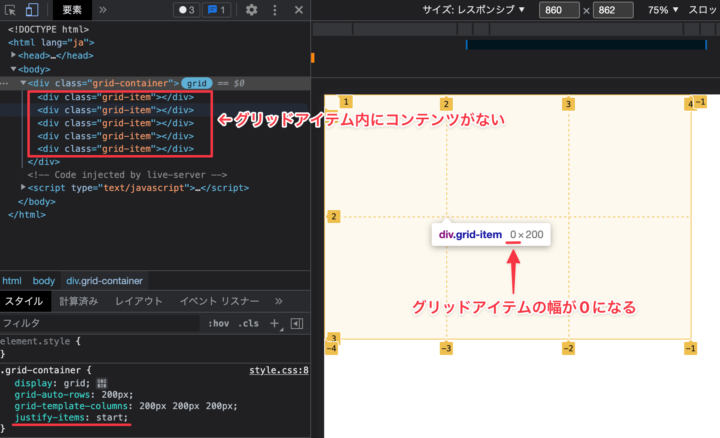720x438 pixels.
Task: Select the html lang="ja" line
Action: pyautogui.click(x=51, y=42)
